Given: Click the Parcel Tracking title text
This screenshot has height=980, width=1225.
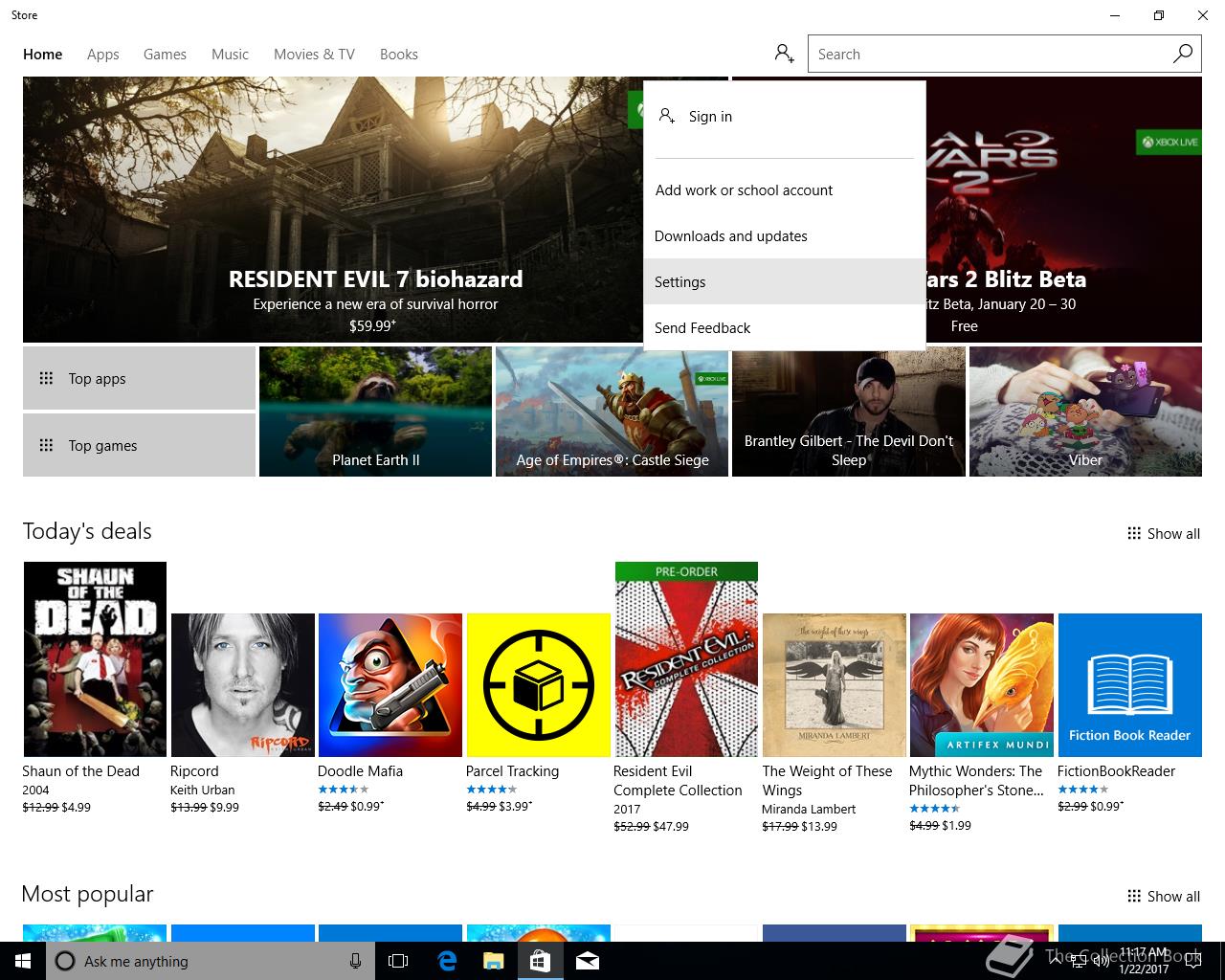Looking at the screenshot, I should [x=512, y=771].
